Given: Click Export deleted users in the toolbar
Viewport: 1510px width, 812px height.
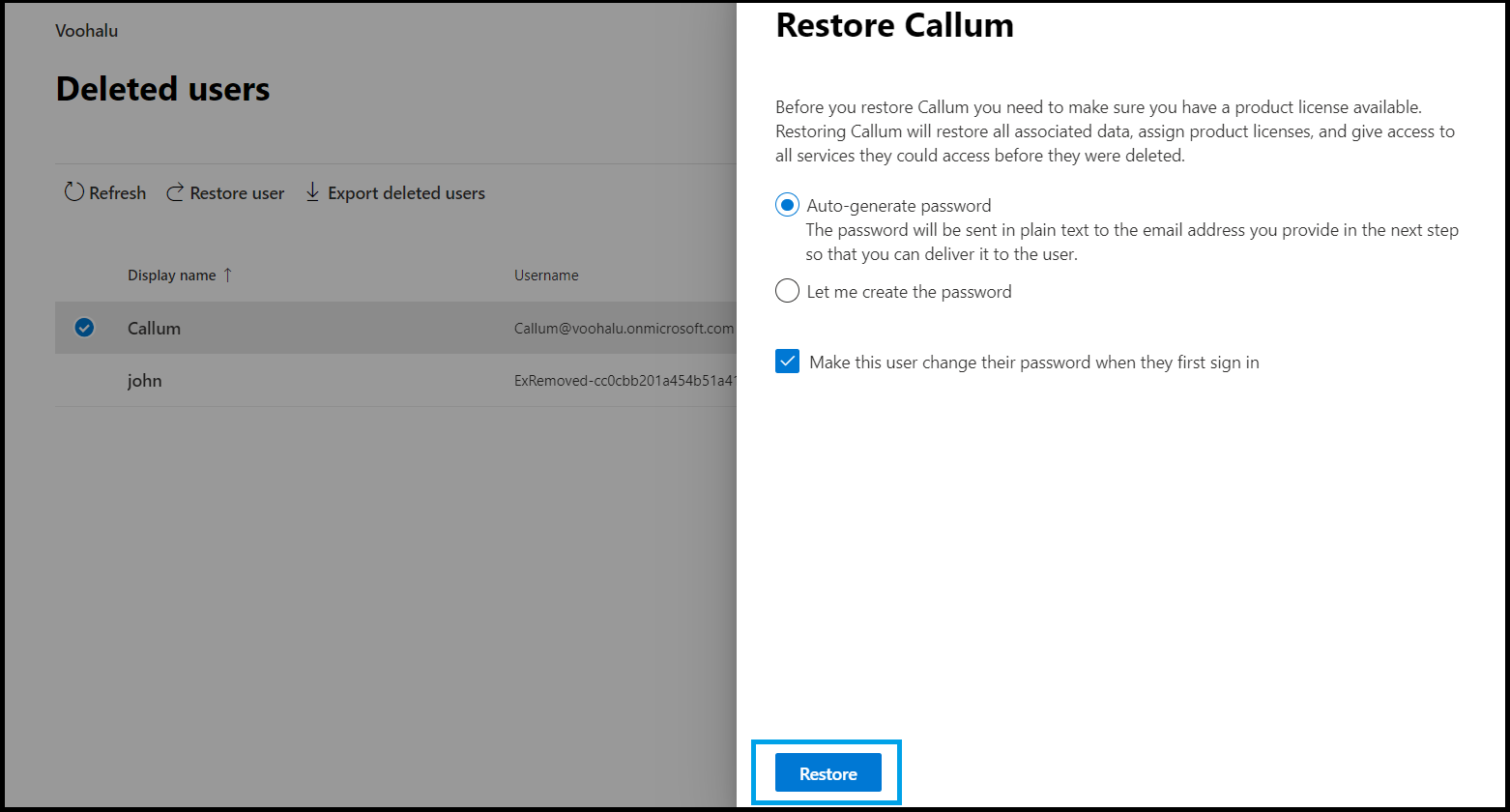Looking at the screenshot, I should point(406,192).
